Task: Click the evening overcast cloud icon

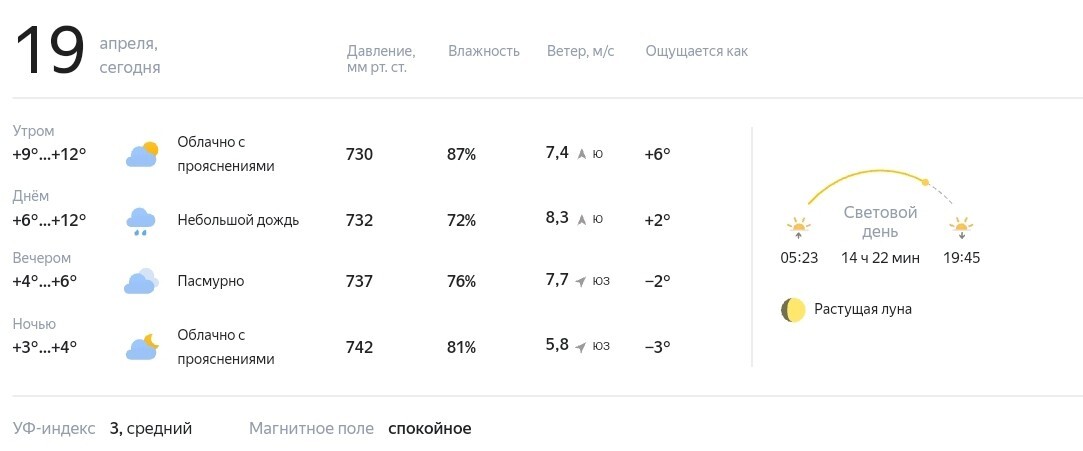Action: (142, 281)
